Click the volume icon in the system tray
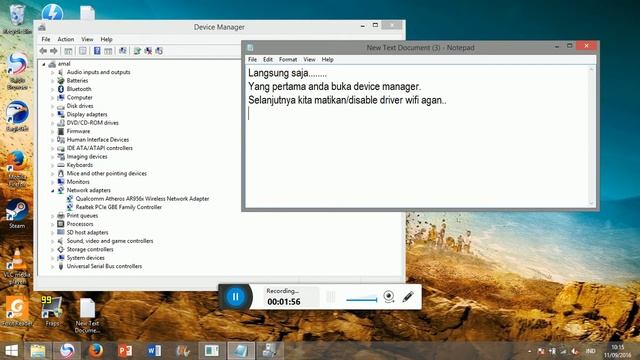This screenshot has height=360, width=640. [575, 351]
